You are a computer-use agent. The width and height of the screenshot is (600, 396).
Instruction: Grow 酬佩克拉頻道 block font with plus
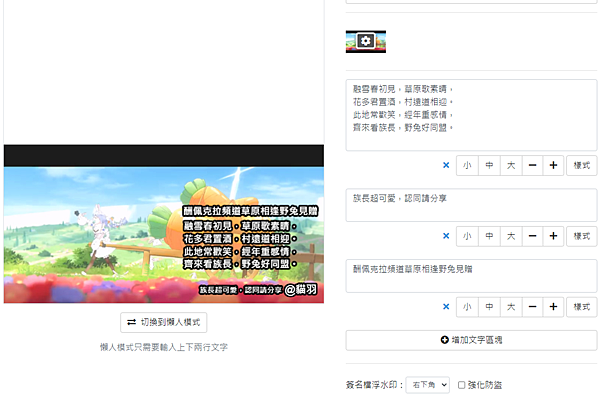pos(553,307)
